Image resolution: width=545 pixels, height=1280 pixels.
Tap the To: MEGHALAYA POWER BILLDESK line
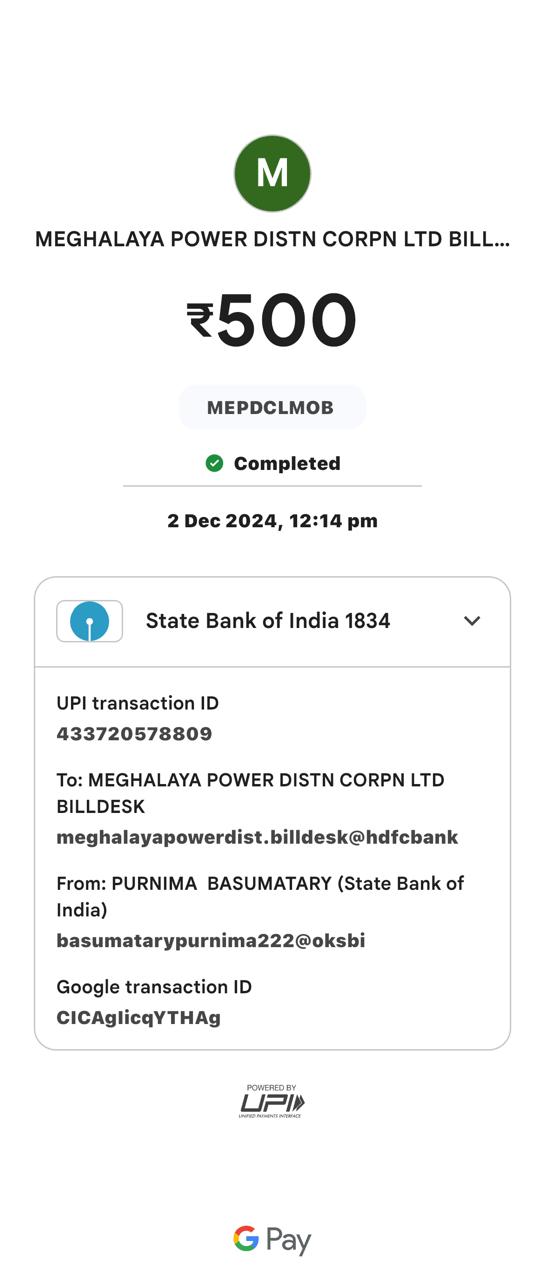[x=250, y=793]
